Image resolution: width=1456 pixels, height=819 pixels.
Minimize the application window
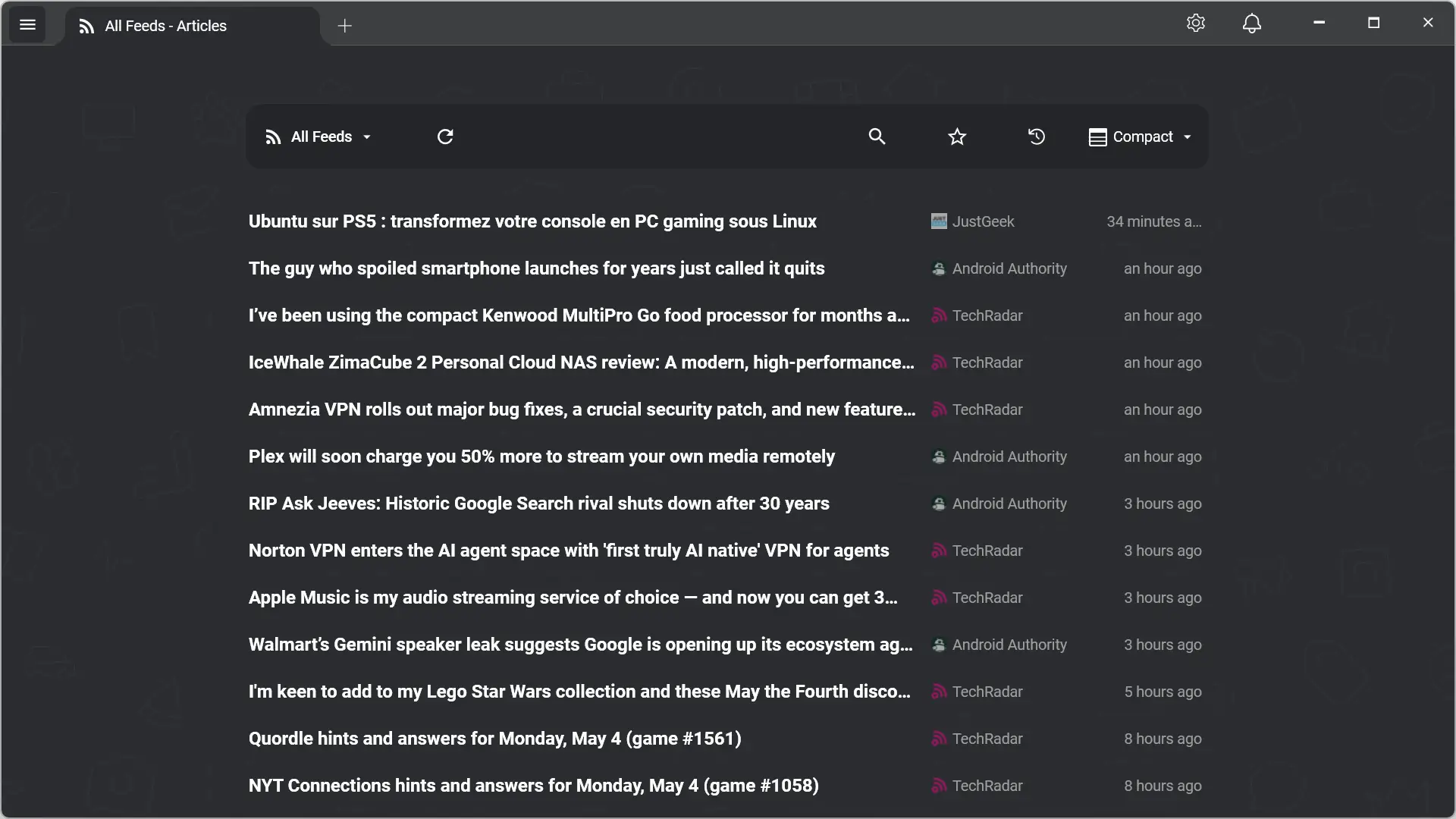[x=1319, y=23]
